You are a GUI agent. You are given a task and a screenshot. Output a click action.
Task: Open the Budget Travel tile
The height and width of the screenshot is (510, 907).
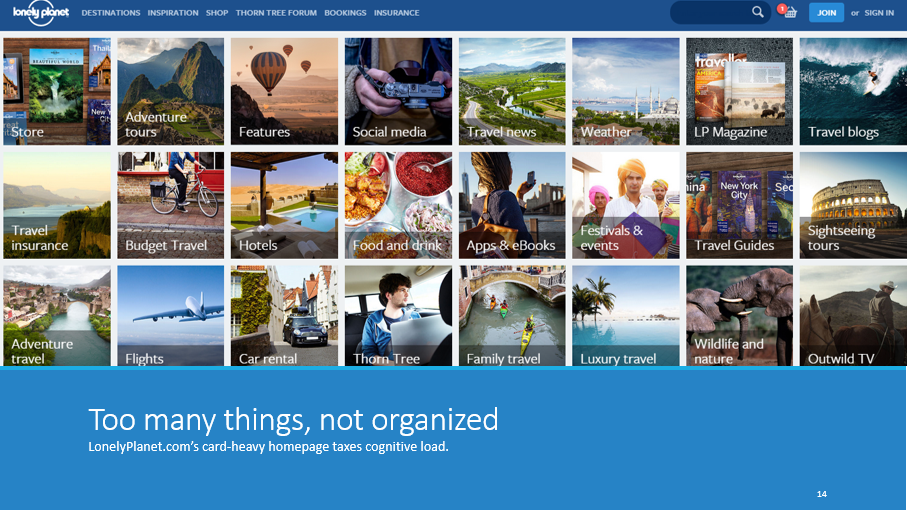[x=170, y=206]
